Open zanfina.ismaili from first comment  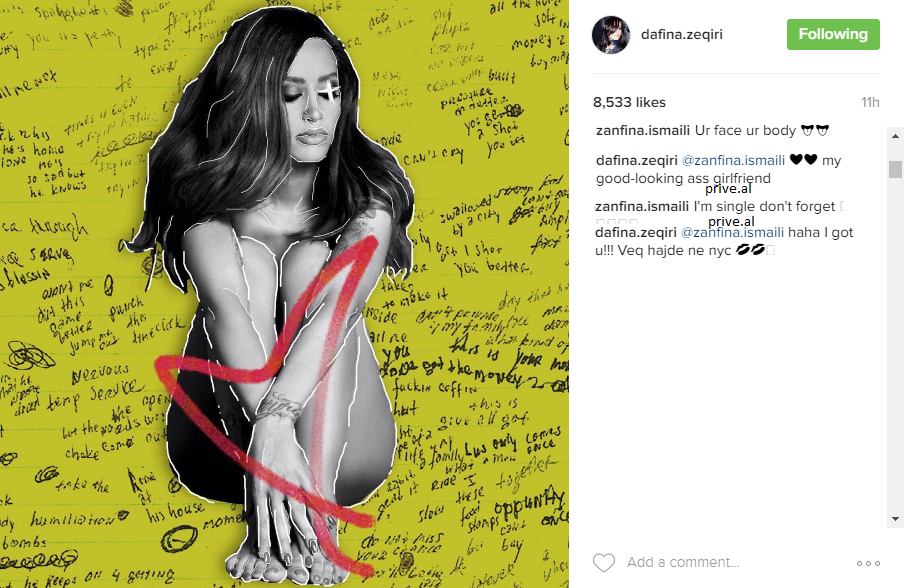coord(643,130)
